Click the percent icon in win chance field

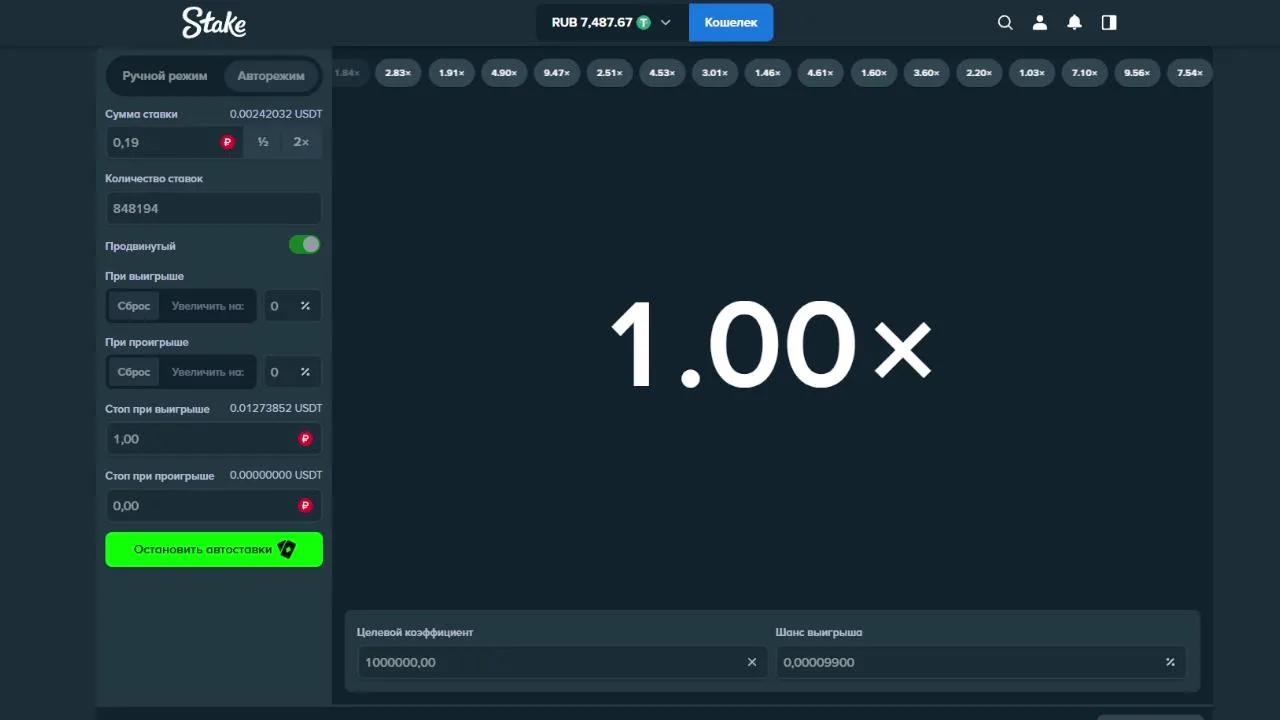click(1170, 662)
